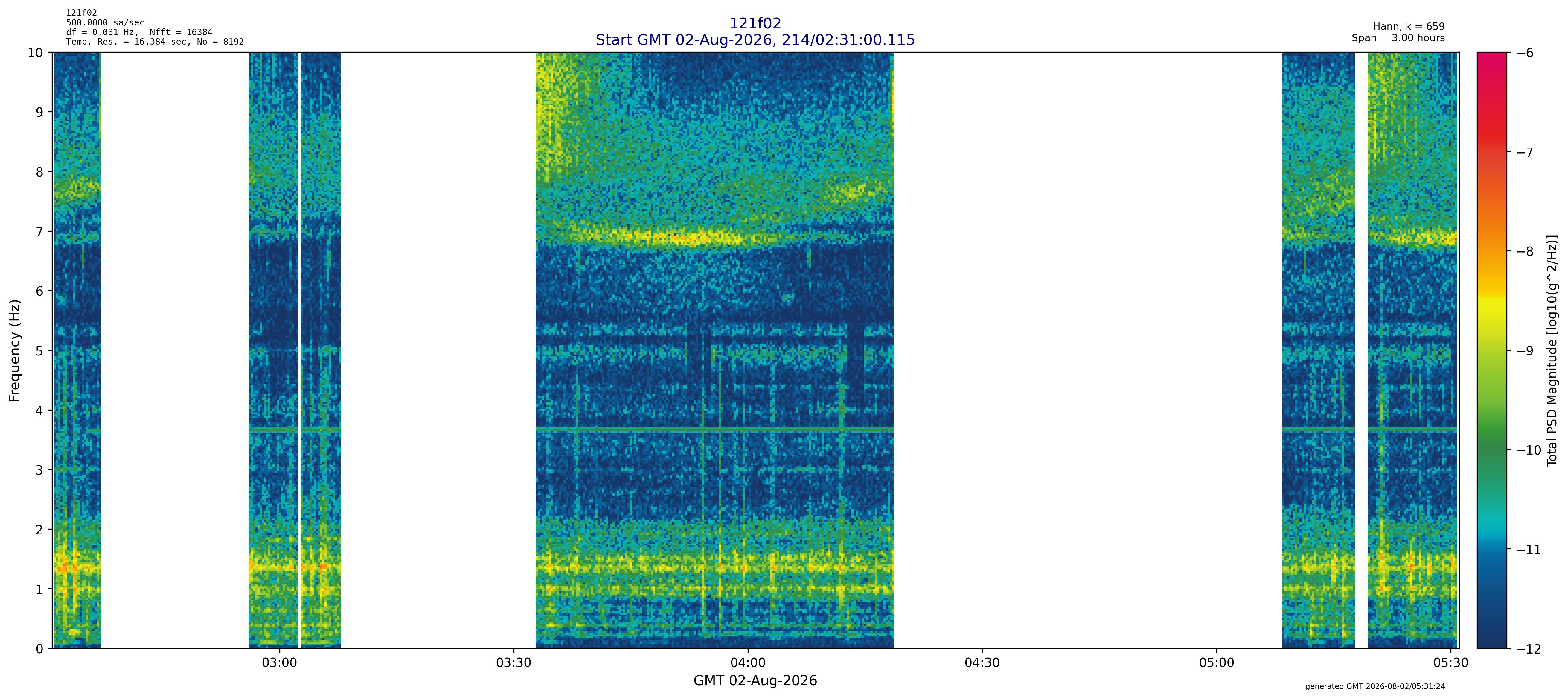Select the 'Start GMT 02-Aug-2026, 214/02:31:00.115' subtitle
This screenshot has height=699, width=1568.
[755, 40]
